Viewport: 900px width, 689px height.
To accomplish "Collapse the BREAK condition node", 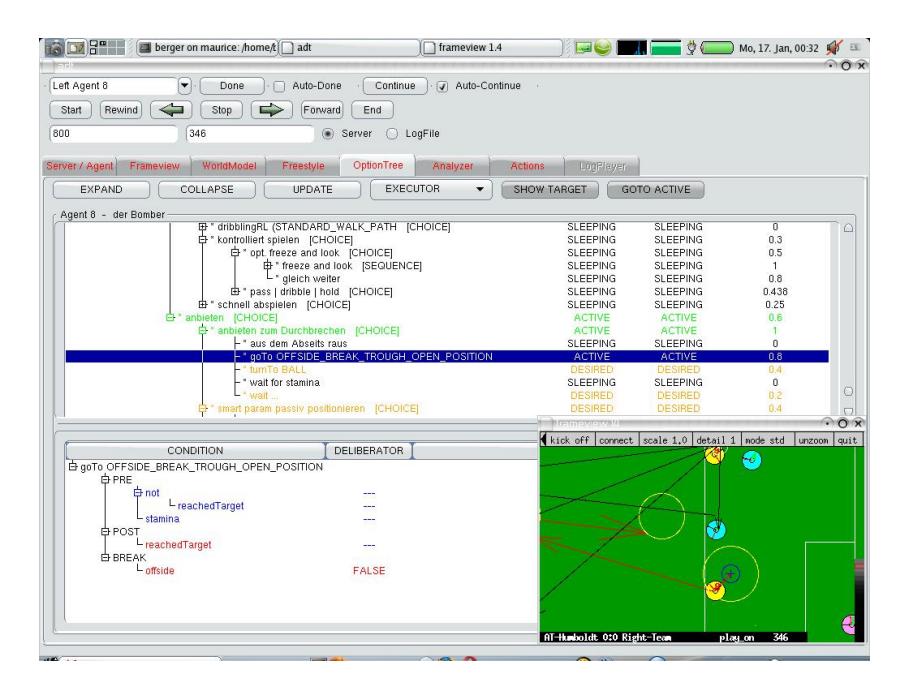I will point(105,558).
